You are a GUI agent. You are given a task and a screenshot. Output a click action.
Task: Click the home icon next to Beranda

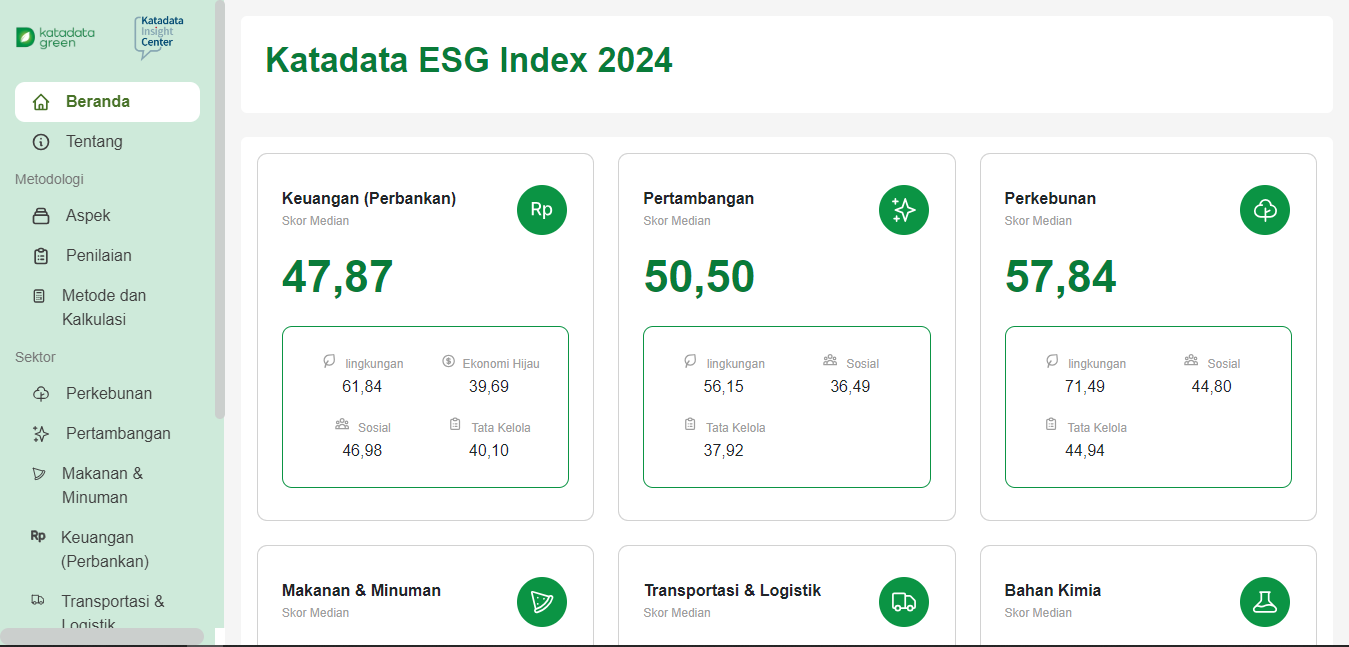click(x=40, y=101)
